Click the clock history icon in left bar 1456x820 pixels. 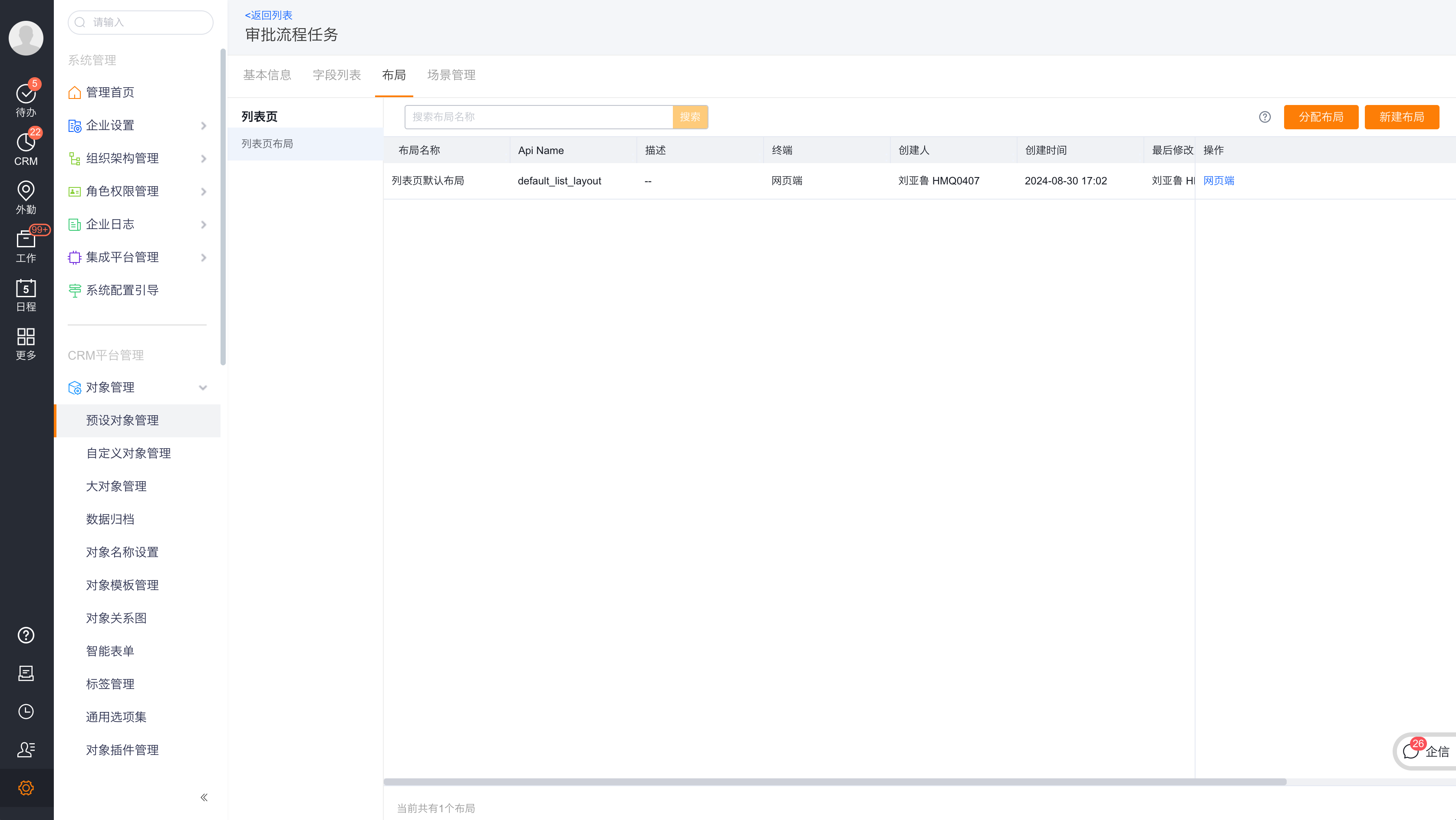pos(26,711)
